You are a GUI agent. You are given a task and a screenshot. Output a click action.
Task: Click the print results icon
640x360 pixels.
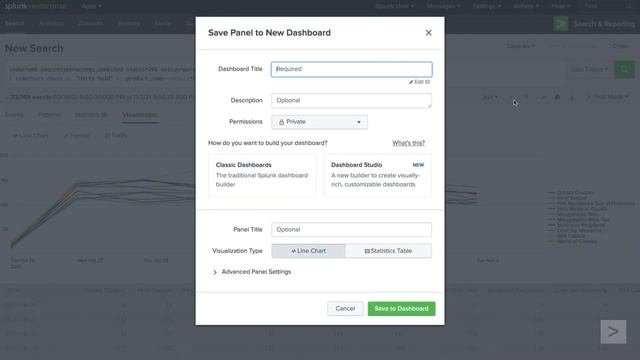pyautogui.click(x=558, y=97)
